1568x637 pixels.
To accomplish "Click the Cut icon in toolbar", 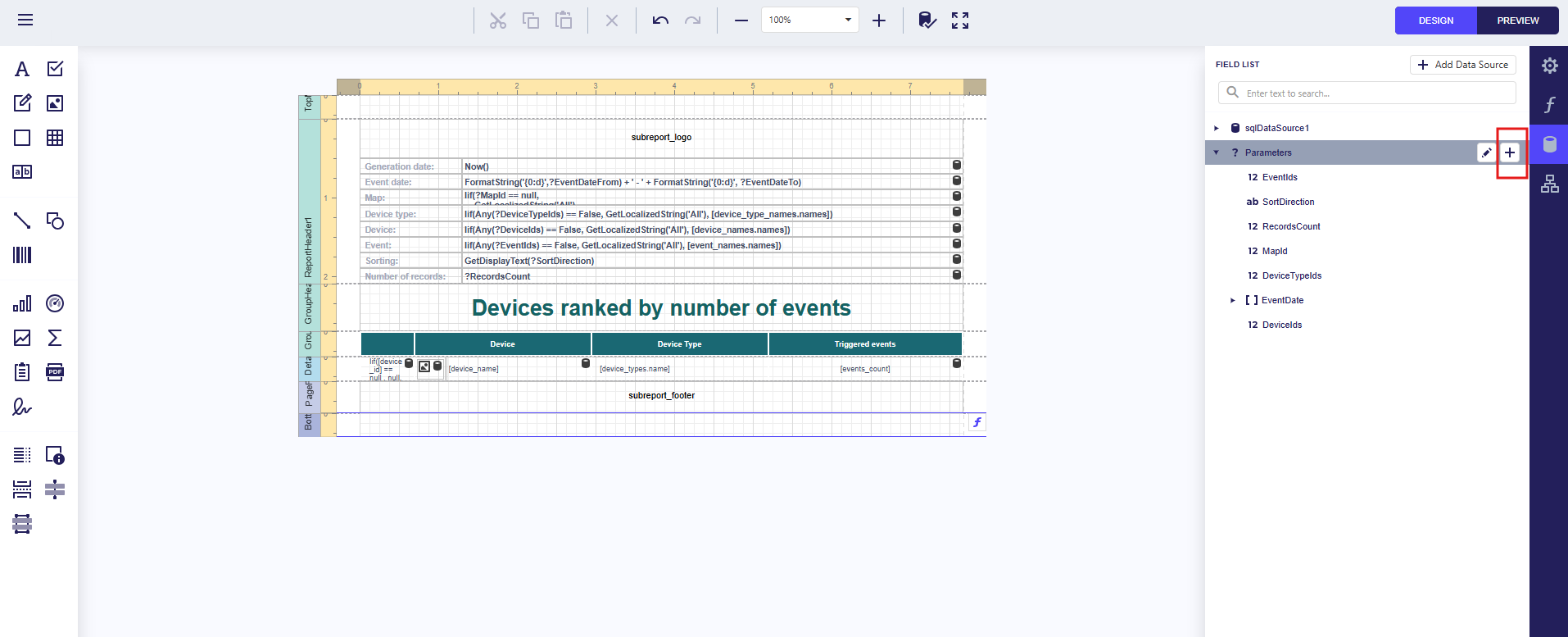I will tap(498, 20).
